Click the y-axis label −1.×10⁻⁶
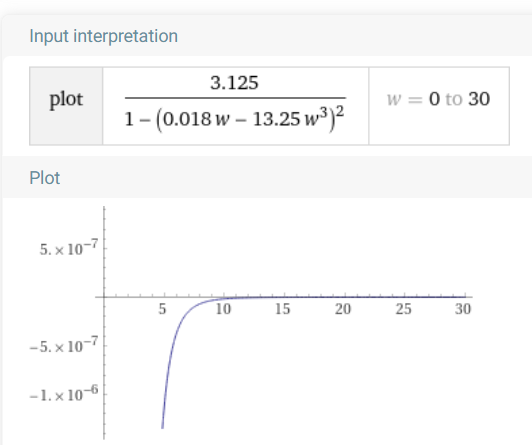This screenshot has height=445, width=532. pos(64,393)
